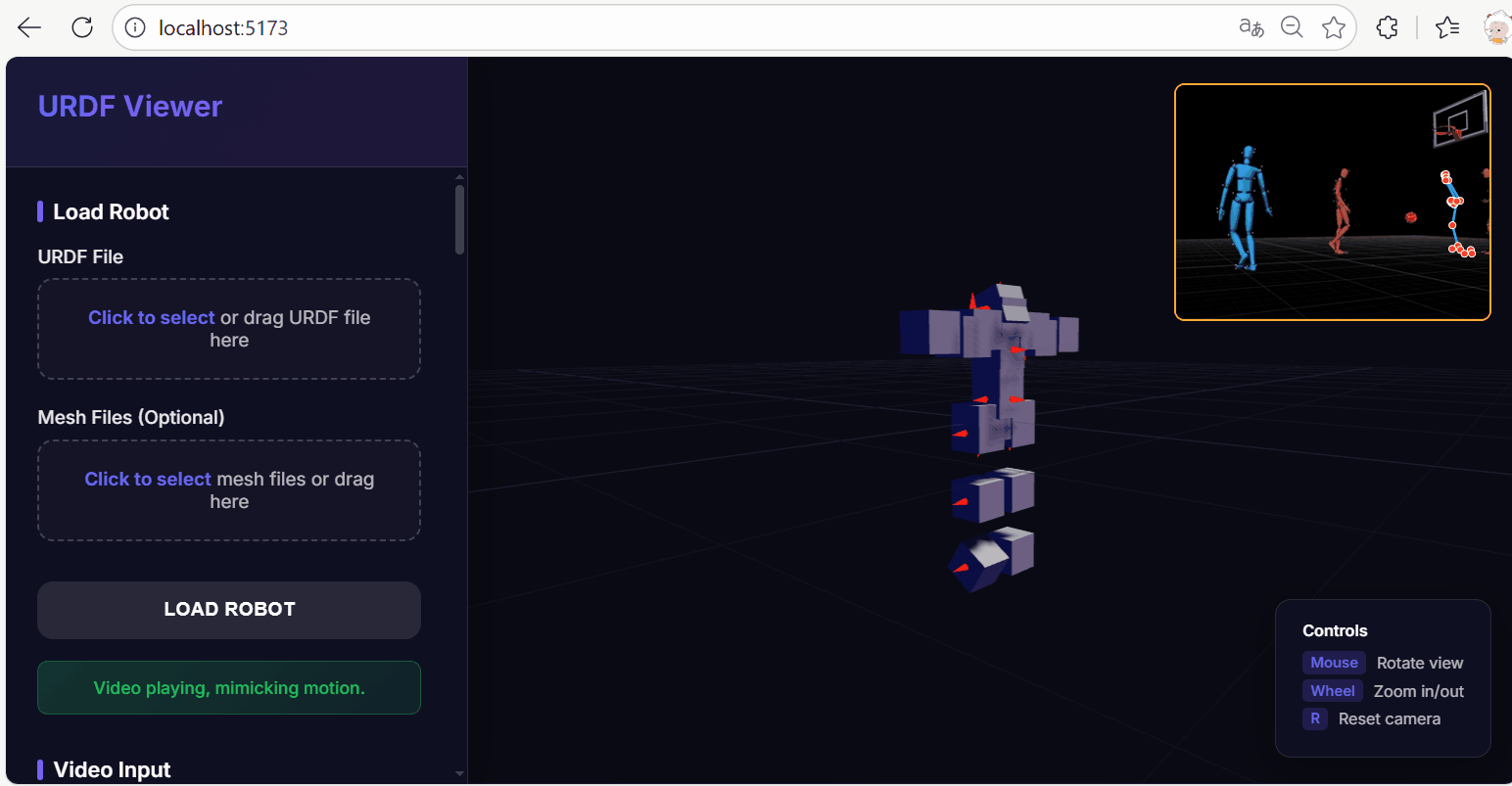Bookmark this page with the star icon
Image resolution: width=1512 pixels, height=786 pixels.
[x=1333, y=27]
